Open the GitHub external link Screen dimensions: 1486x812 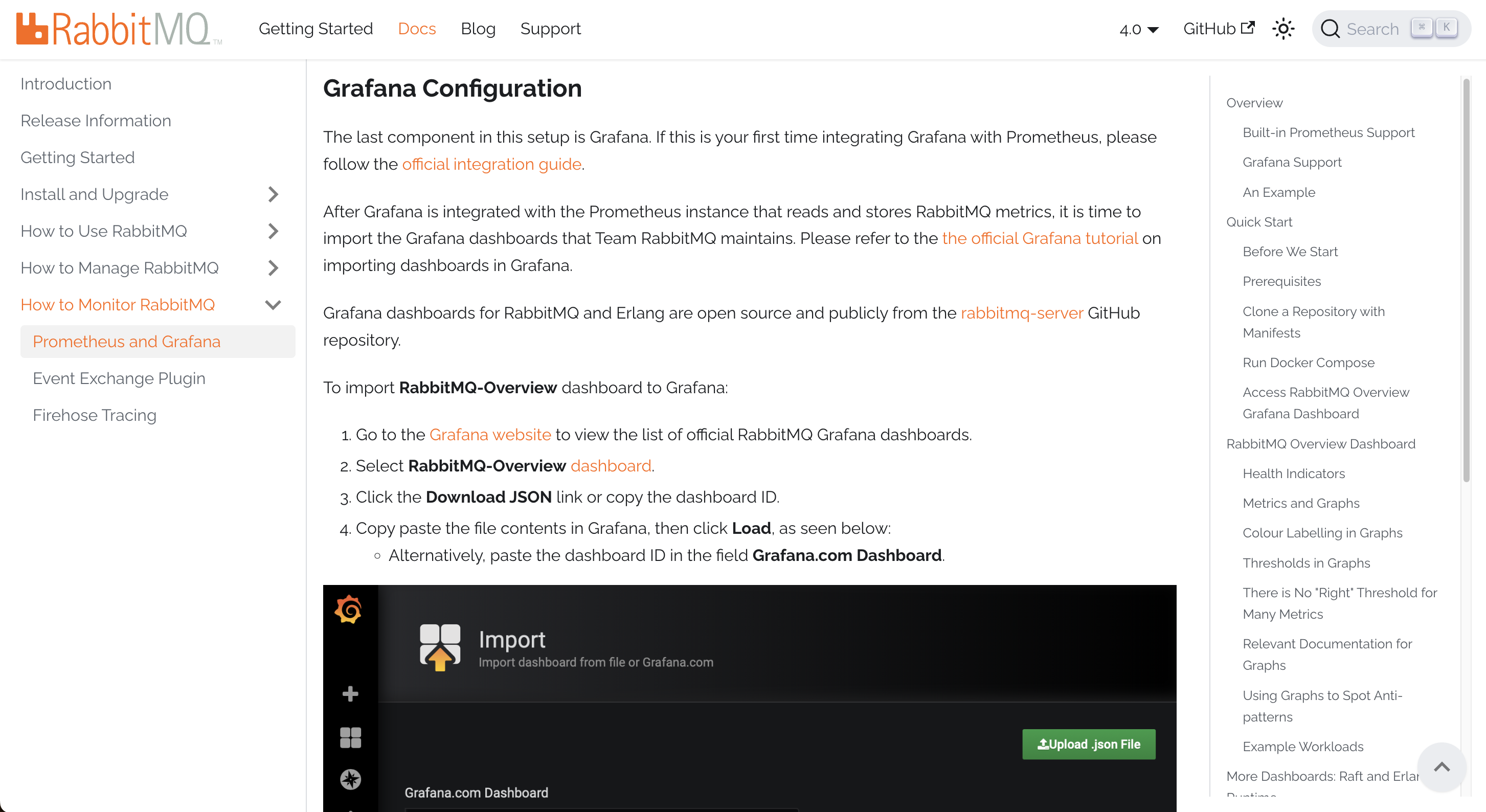click(x=1219, y=29)
